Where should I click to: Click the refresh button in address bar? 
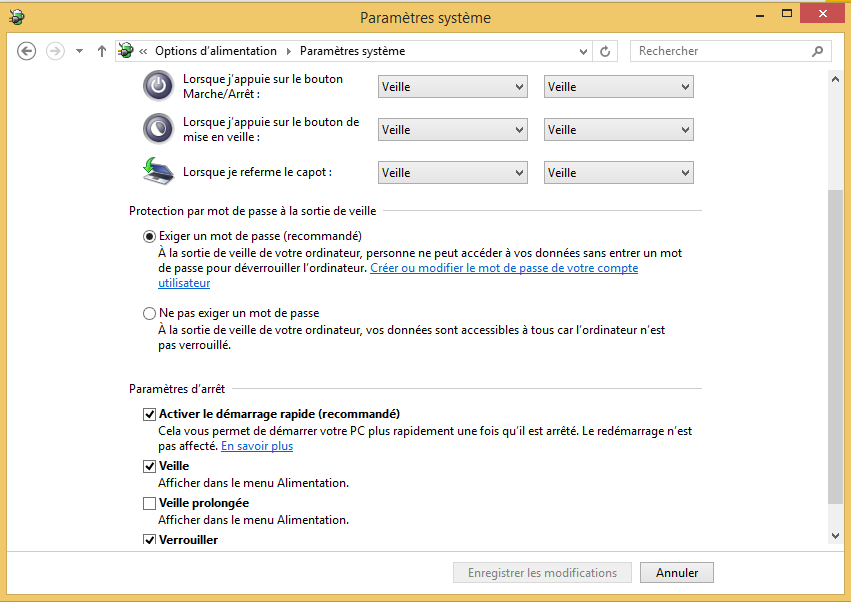tap(605, 51)
